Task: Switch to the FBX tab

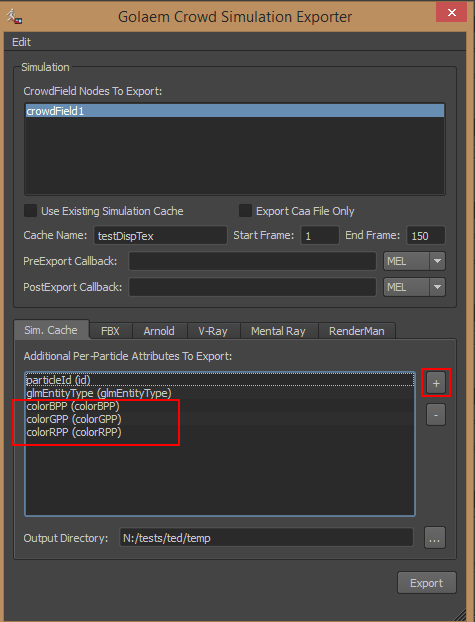Action: (x=110, y=331)
